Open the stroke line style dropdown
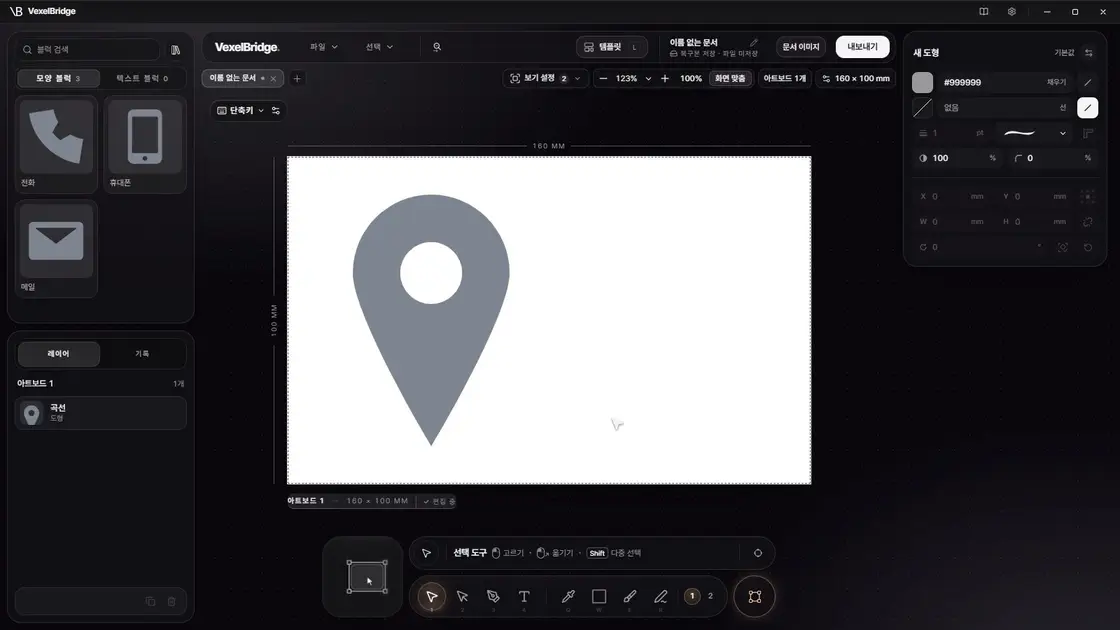 (1035, 134)
